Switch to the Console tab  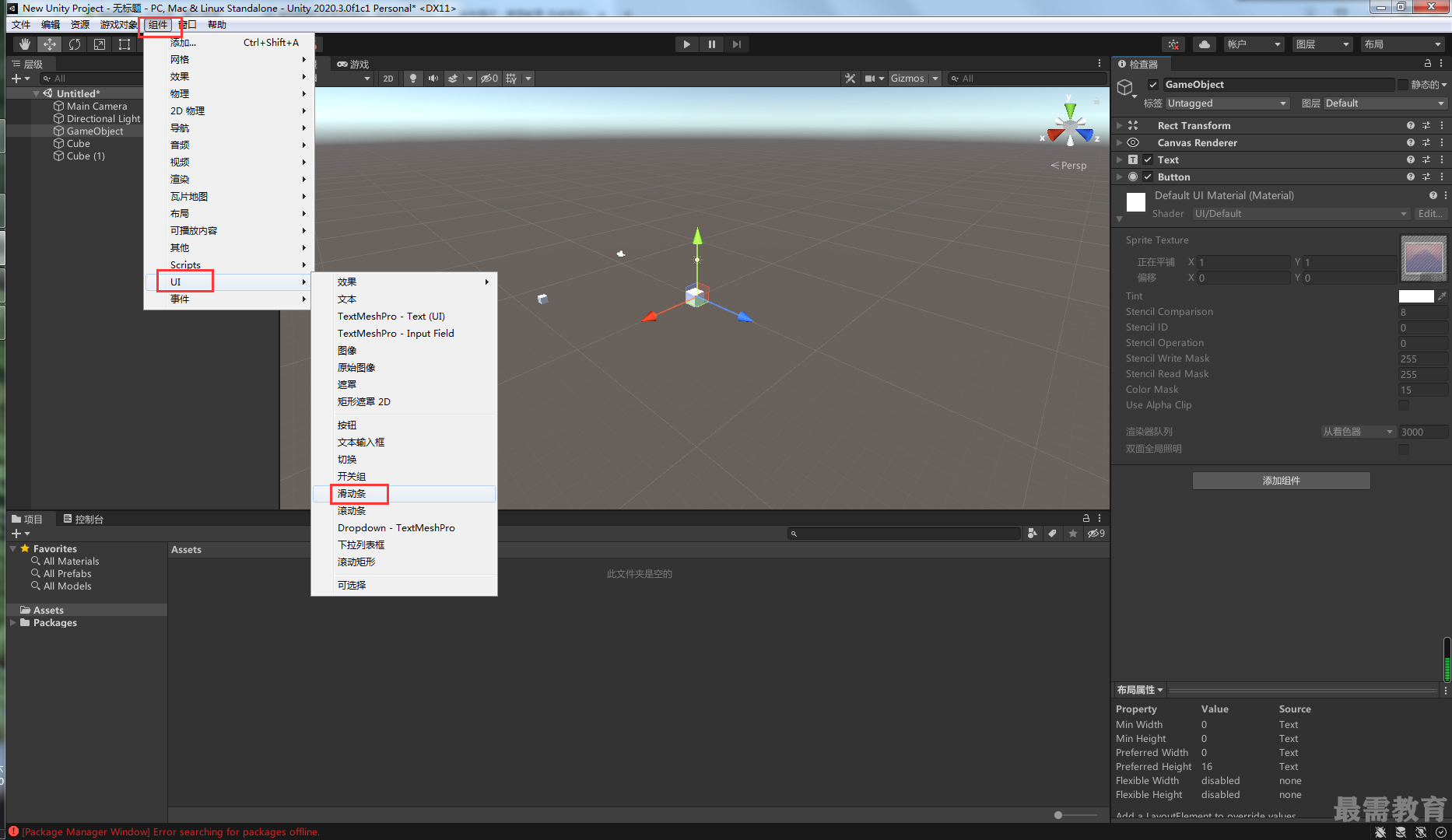(x=83, y=519)
